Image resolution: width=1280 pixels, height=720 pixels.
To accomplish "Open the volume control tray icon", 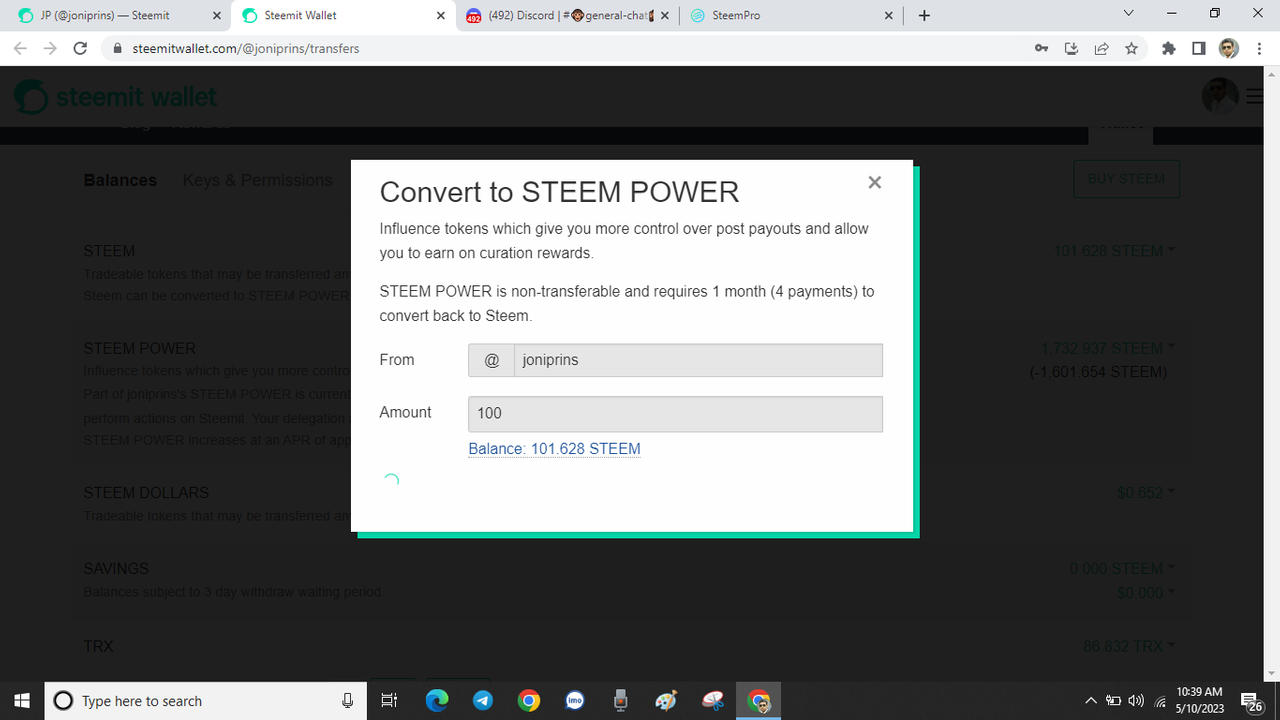I will [x=1136, y=701].
